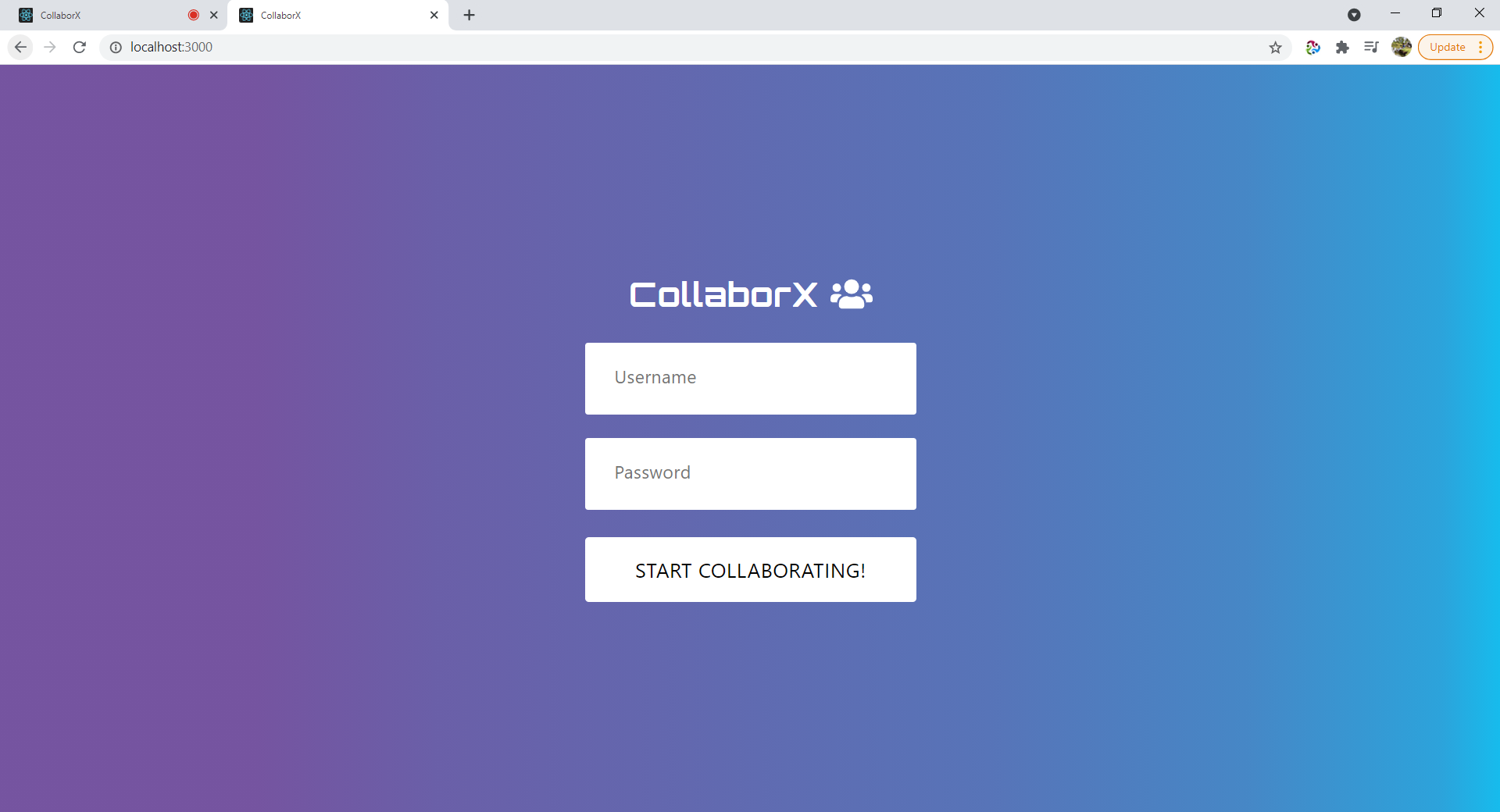Open the Chrome three-dot menu
Viewport: 1500px width, 812px height.
click(1480, 48)
